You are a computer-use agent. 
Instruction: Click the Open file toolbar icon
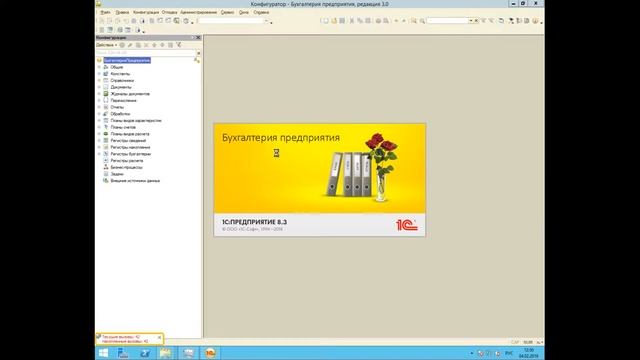(x=334, y=20)
